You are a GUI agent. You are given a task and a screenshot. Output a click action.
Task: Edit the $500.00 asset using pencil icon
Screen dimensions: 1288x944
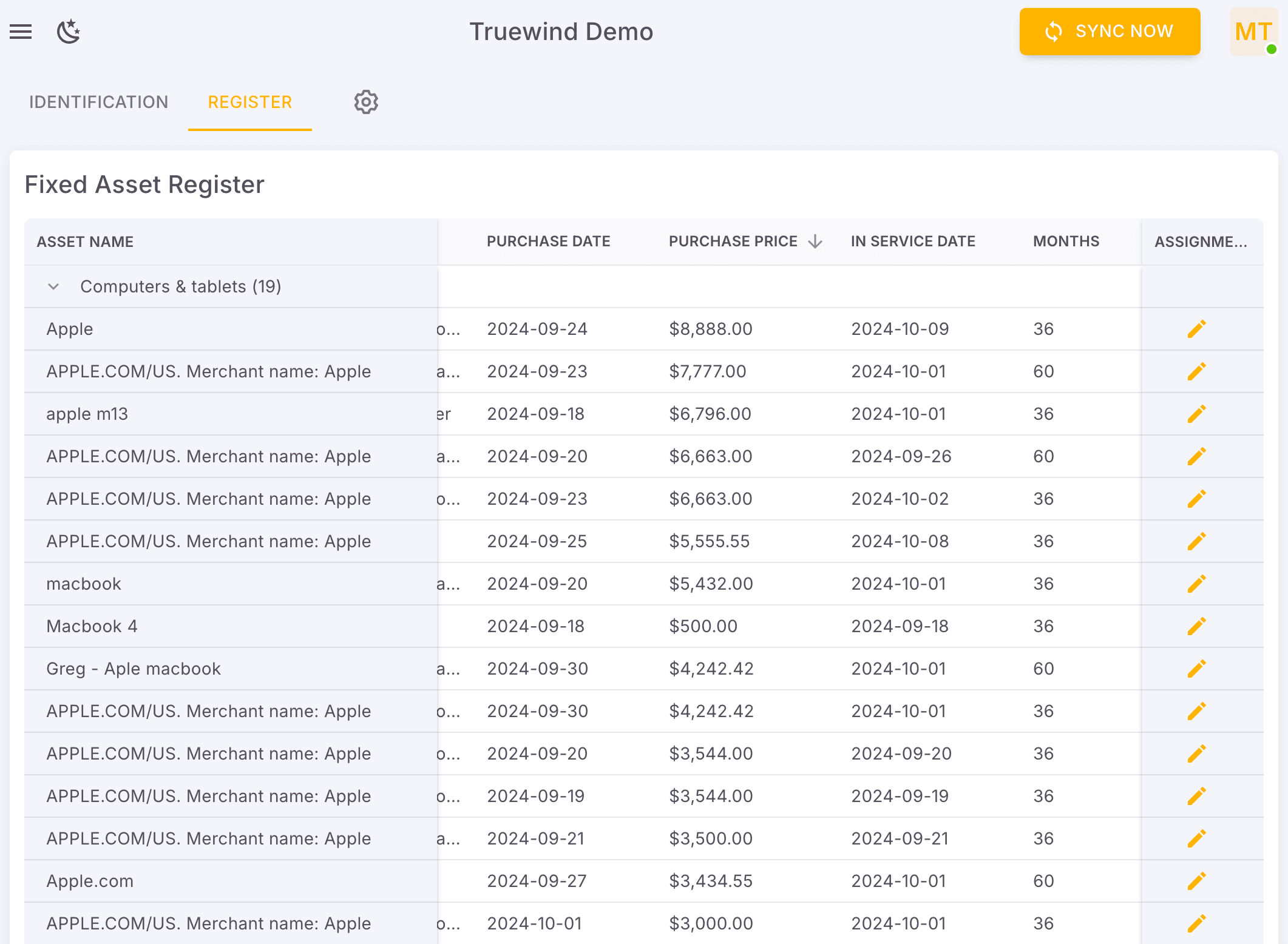pos(1196,625)
